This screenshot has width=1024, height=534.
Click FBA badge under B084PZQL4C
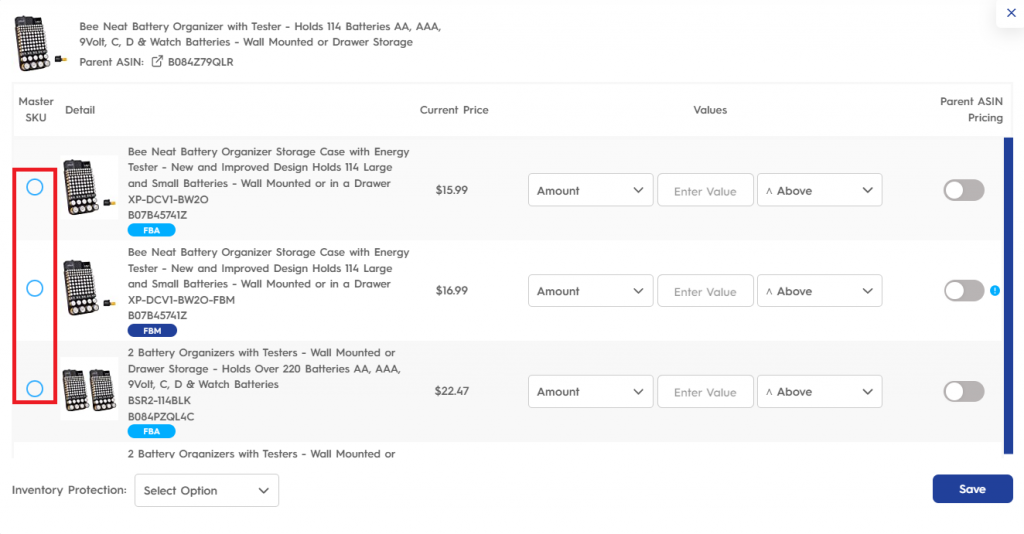click(152, 431)
